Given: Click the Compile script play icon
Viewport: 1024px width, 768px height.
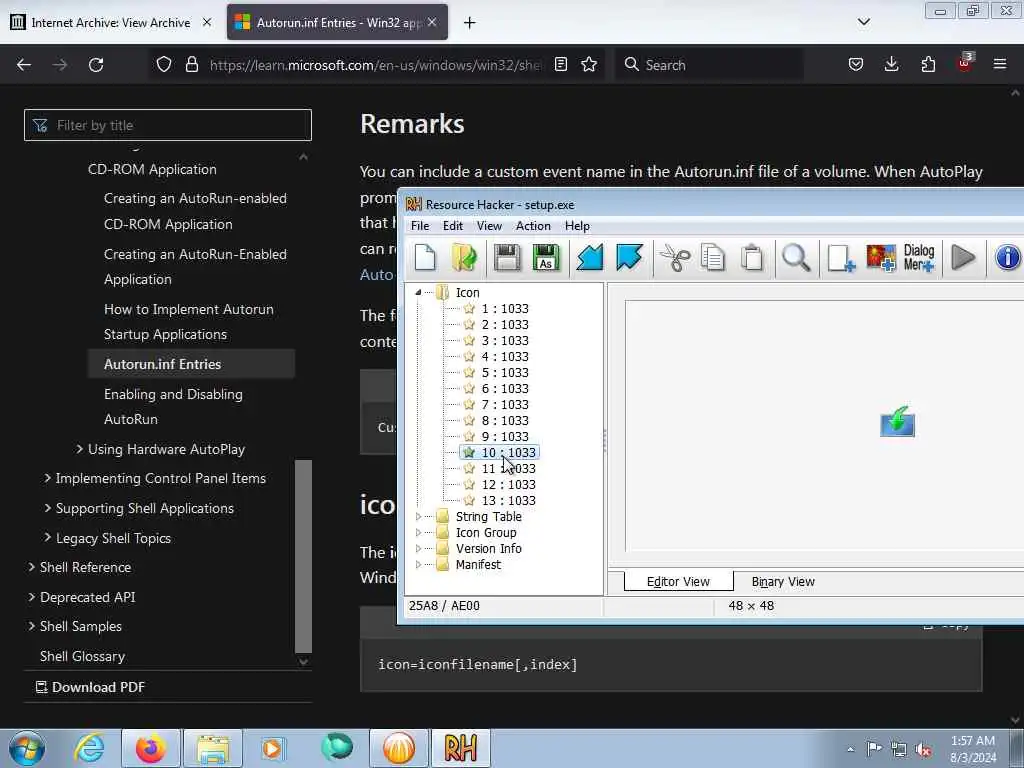Looking at the screenshot, I should 963,257.
